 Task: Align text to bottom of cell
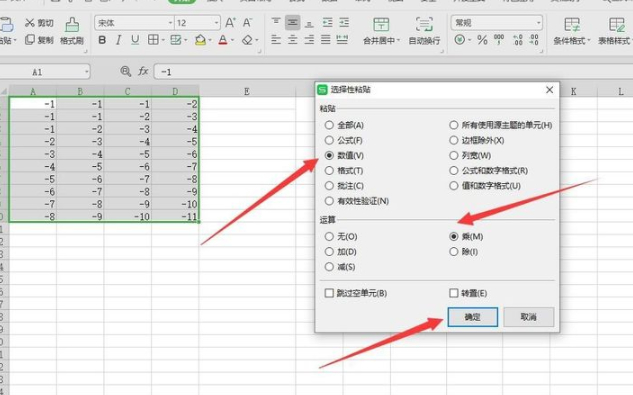[309, 23]
